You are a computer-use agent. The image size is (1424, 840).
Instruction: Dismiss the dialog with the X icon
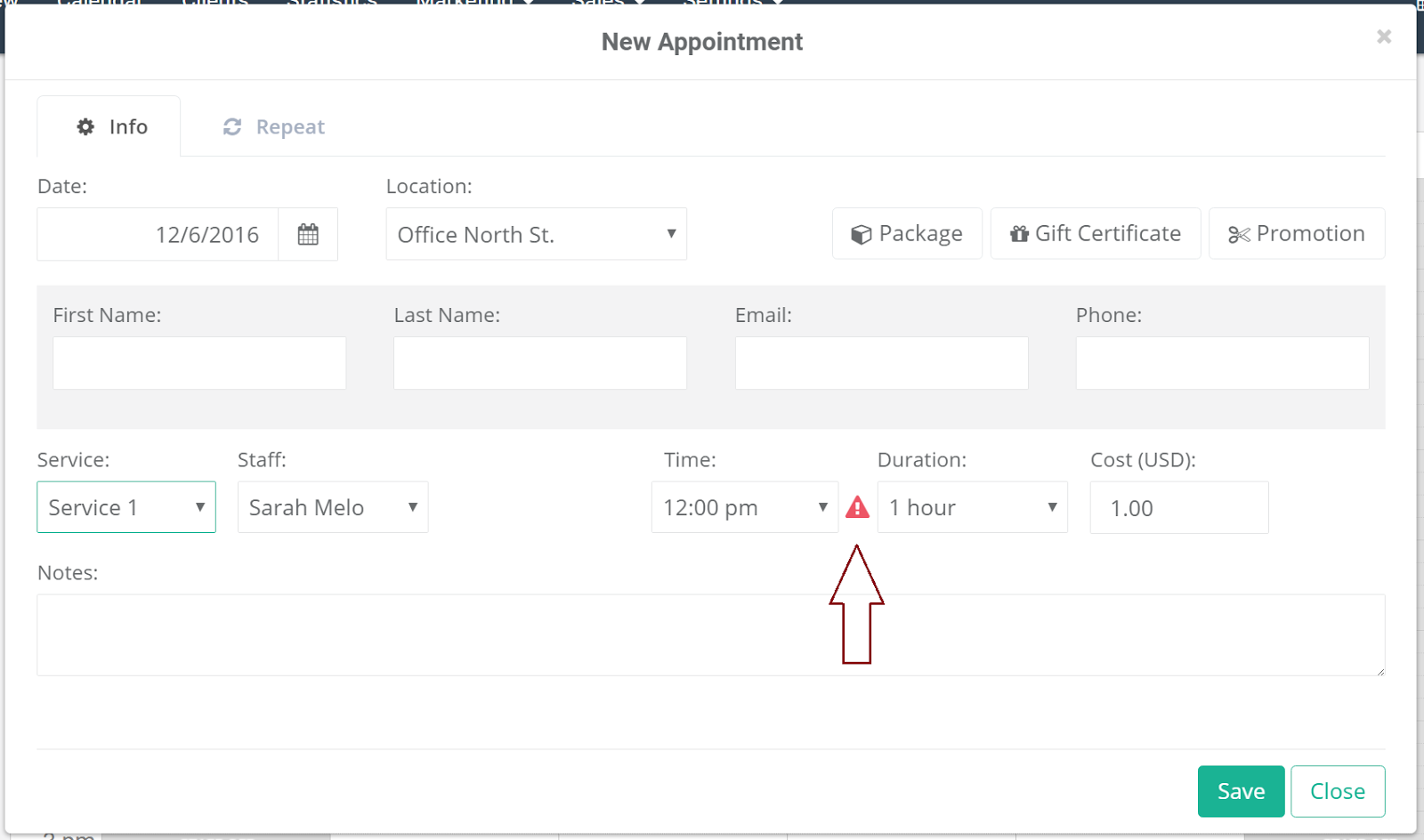1384,36
